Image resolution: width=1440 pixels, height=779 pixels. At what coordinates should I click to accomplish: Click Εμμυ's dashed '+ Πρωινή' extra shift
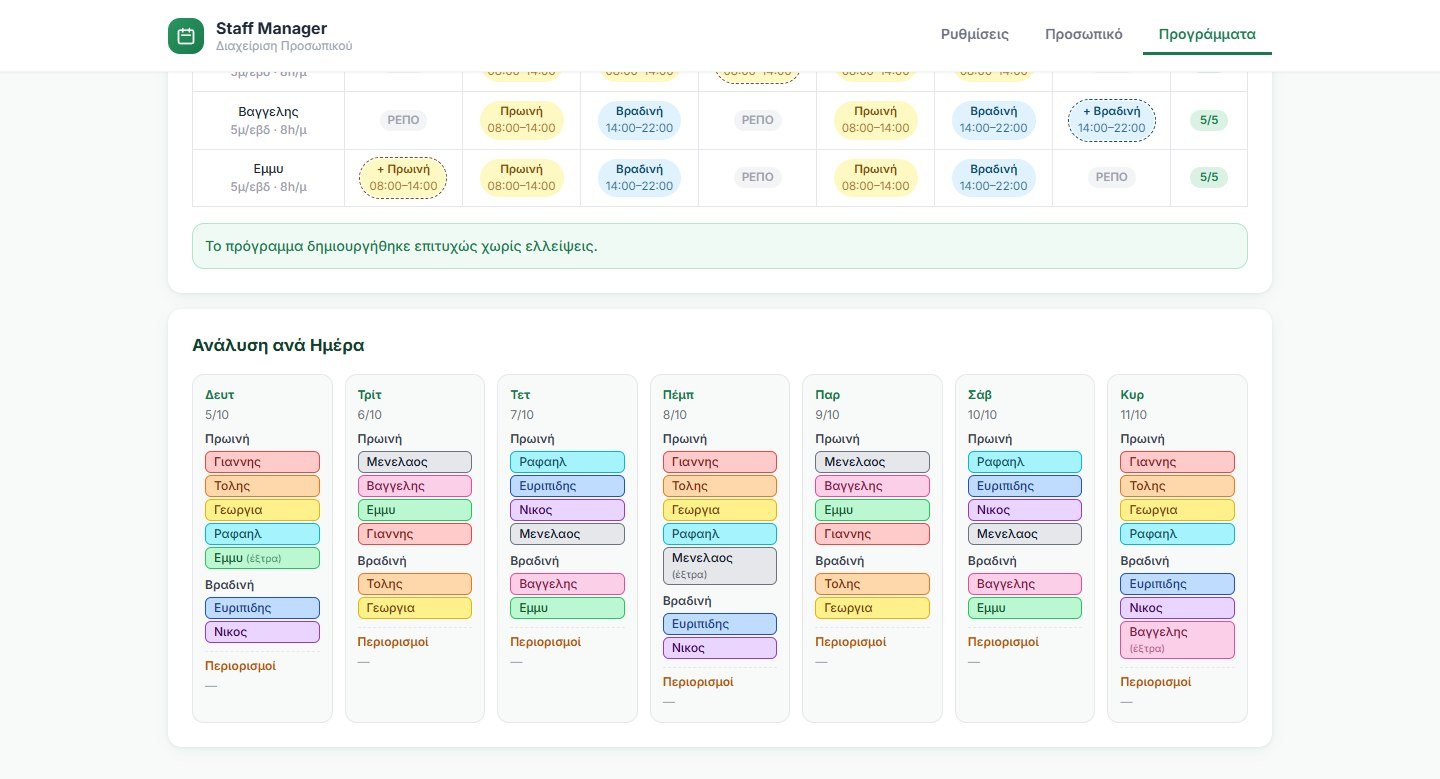[x=403, y=178]
